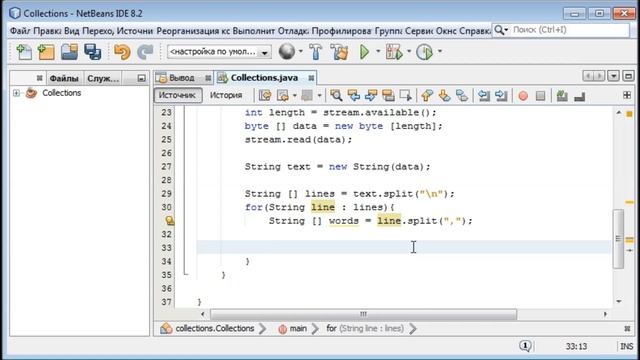
Task: Jump to last edit icon in editor toolbar
Action: (265, 96)
